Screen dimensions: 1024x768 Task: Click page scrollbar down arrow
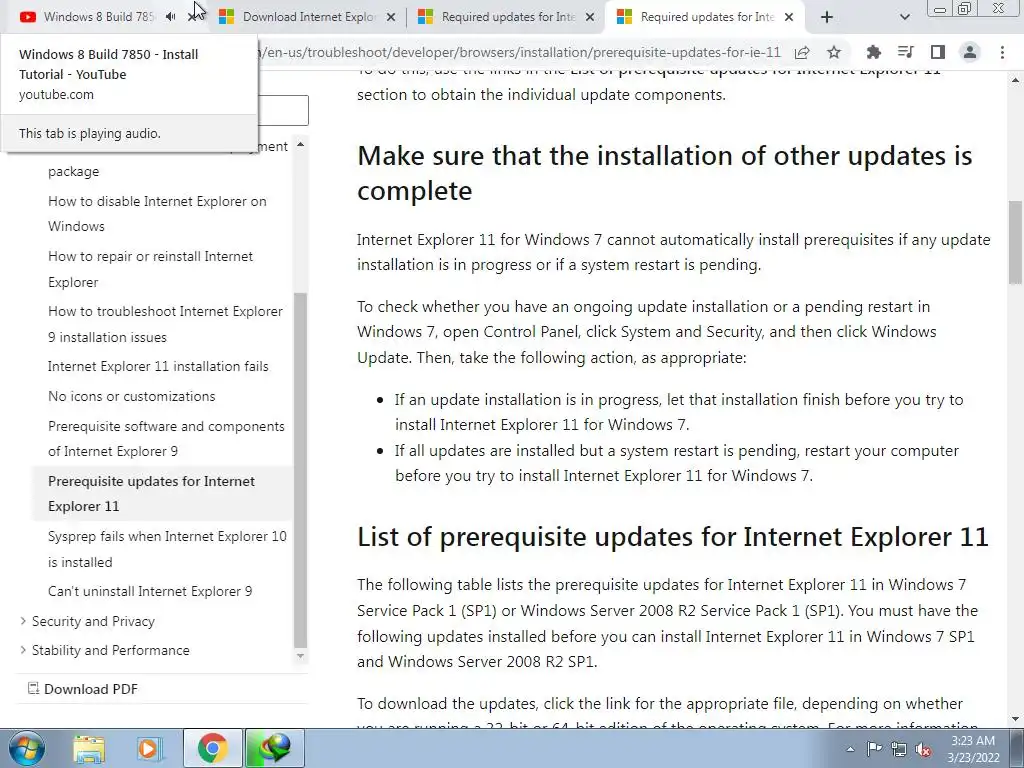tap(1016, 719)
